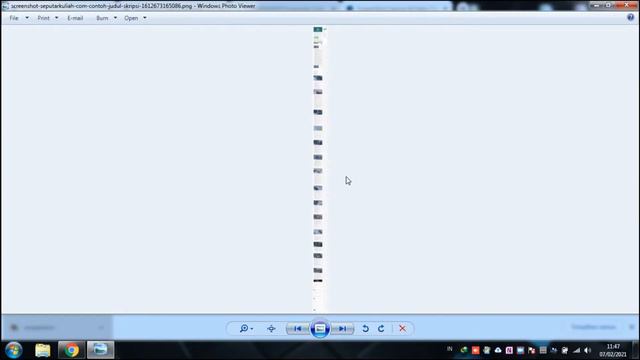Open Windows Explorer from the taskbar
This screenshot has height=360, width=640.
click(42, 350)
